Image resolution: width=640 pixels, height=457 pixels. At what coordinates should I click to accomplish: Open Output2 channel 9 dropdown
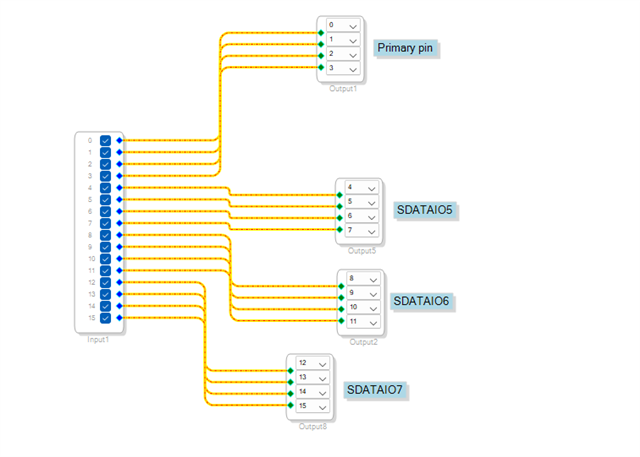pyautogui.click(x=363, y=293)
